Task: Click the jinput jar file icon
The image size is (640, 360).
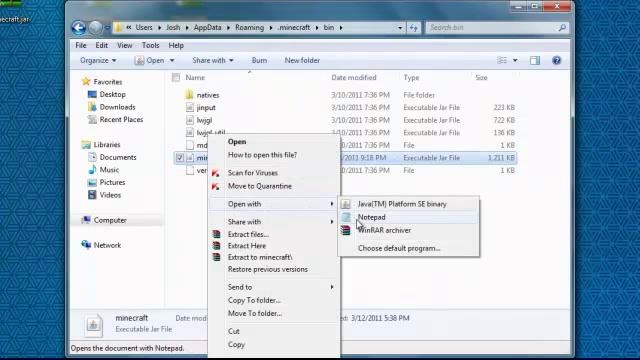Action: tap(189, 107)
